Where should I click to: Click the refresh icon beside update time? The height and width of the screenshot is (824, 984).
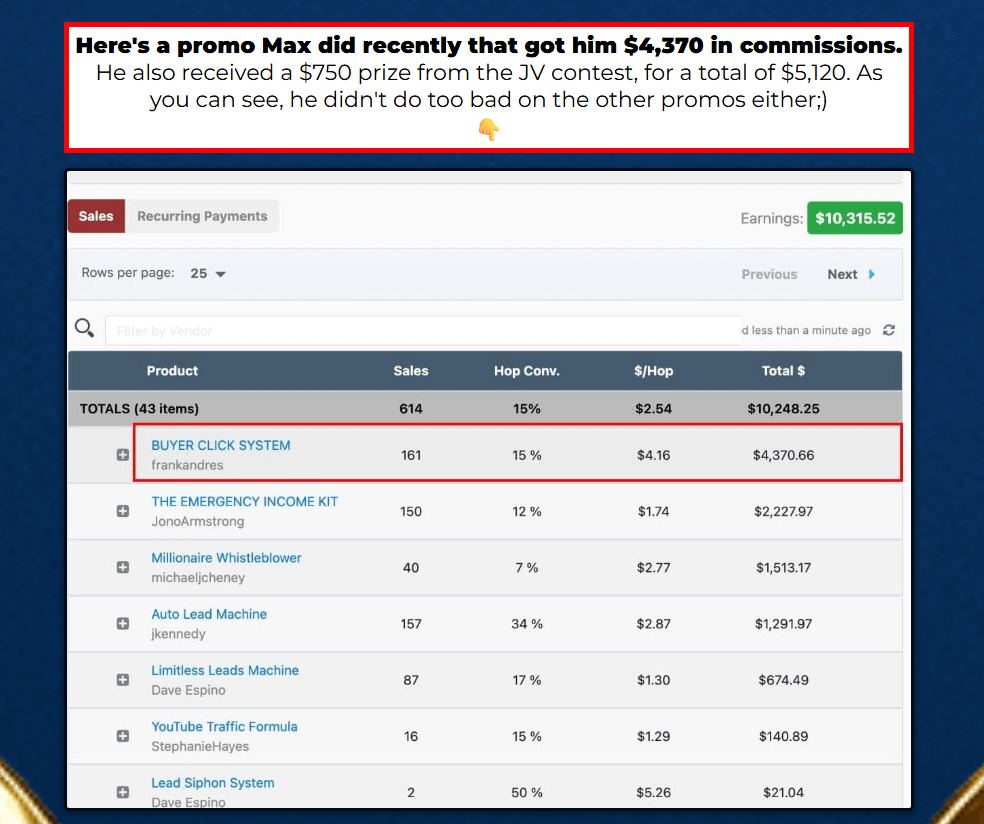coord(889,330)
